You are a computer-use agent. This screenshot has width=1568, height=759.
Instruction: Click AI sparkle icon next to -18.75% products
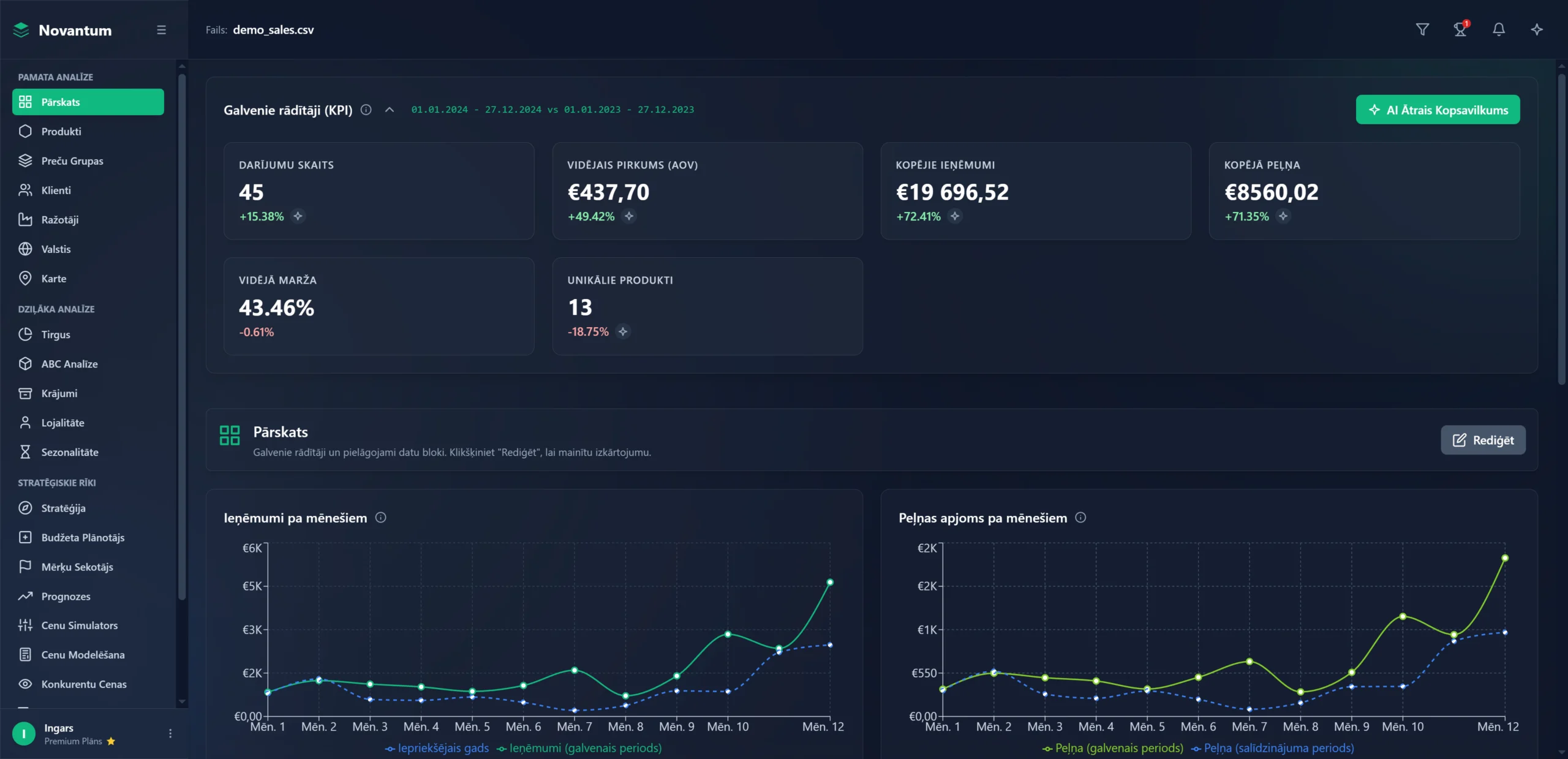[x=623, y=331]
